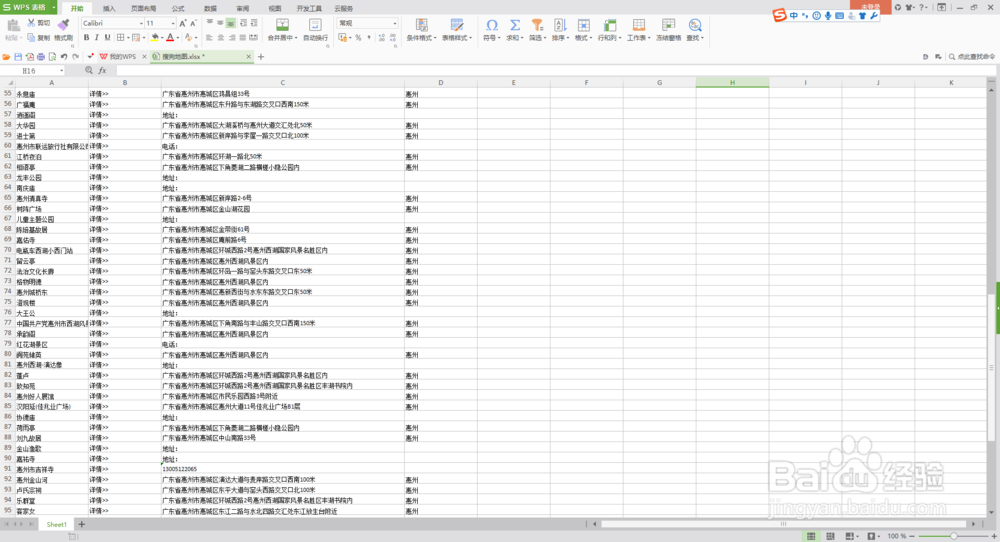The width and height of the screenshot is (1000, 542).
Task: Open the Calibri font name dropdown
Action: [141, 23]
